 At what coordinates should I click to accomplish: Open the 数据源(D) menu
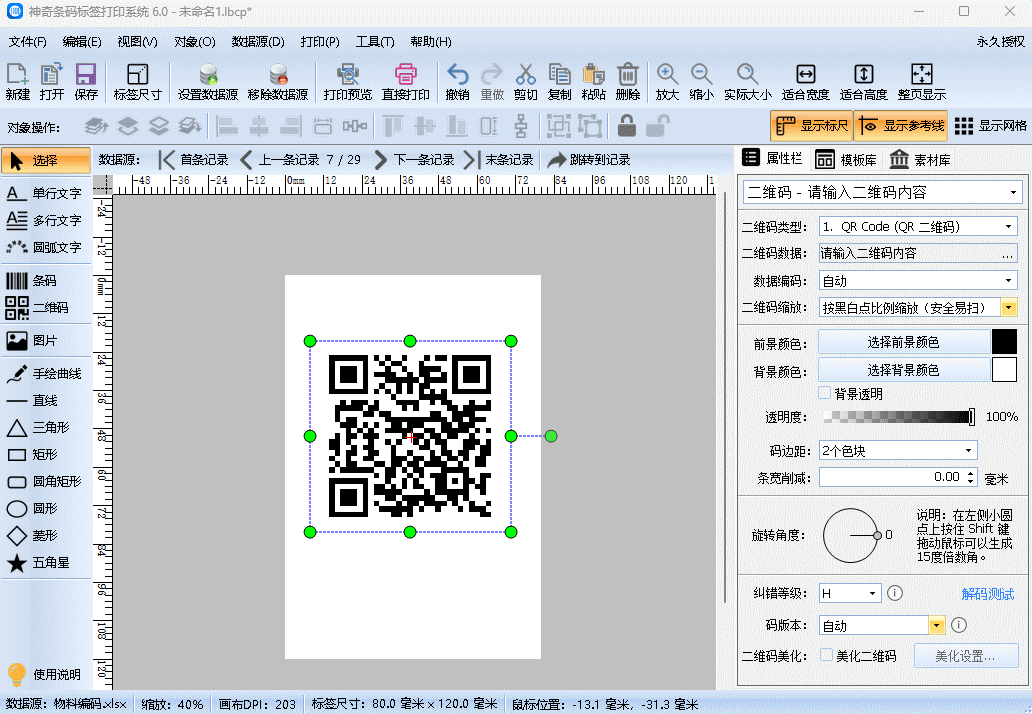click(258, 42)
